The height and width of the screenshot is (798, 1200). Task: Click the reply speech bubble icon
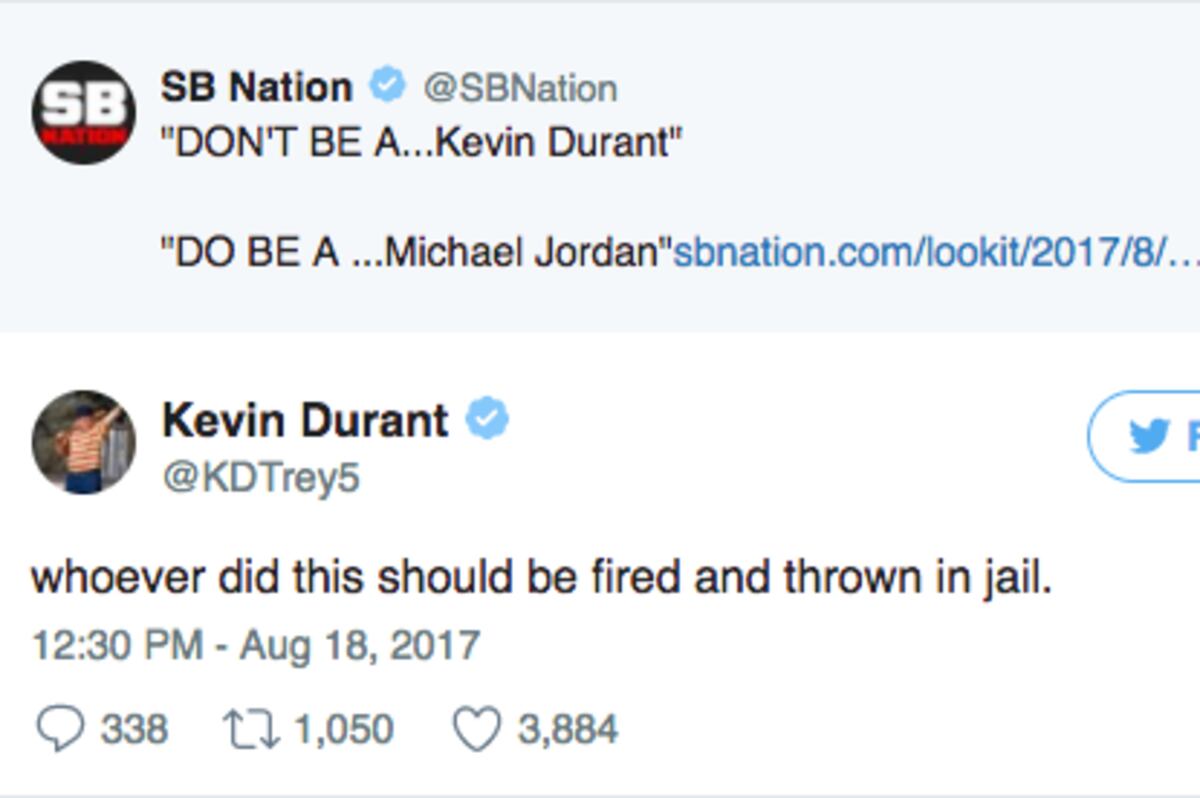pos(59,729)
